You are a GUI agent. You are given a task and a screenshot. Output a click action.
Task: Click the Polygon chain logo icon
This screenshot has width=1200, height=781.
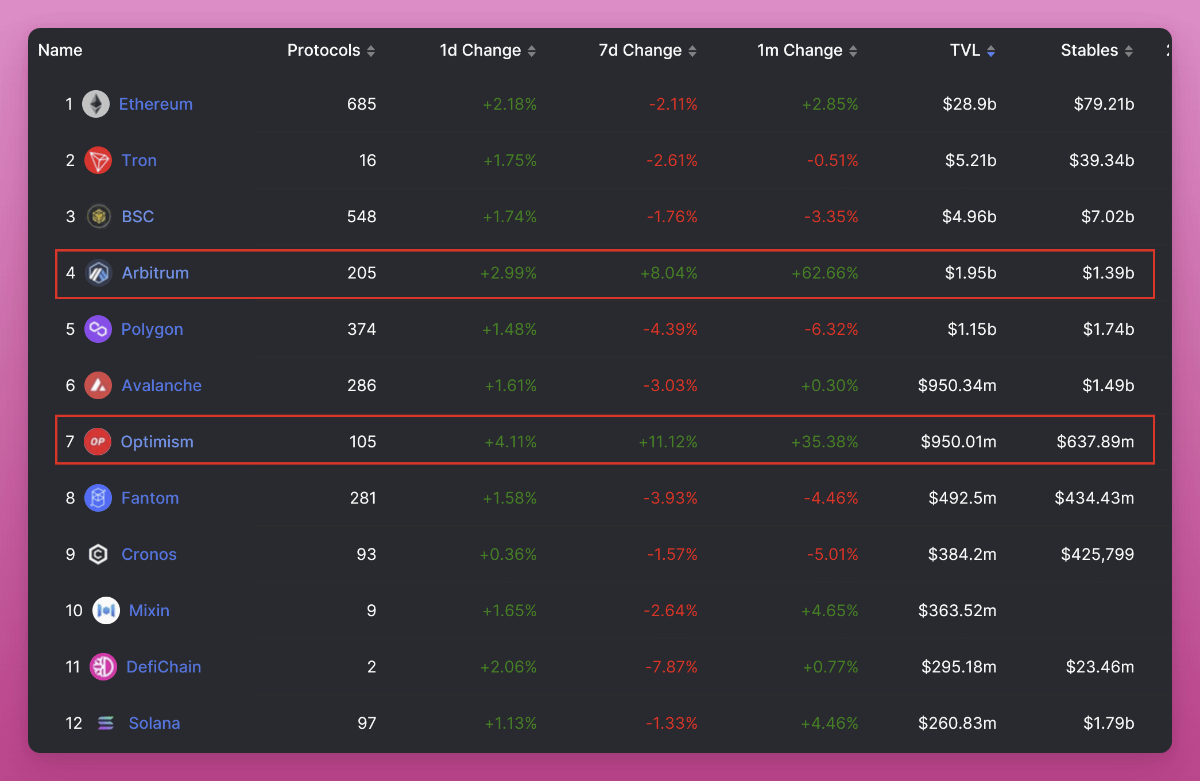98,329
